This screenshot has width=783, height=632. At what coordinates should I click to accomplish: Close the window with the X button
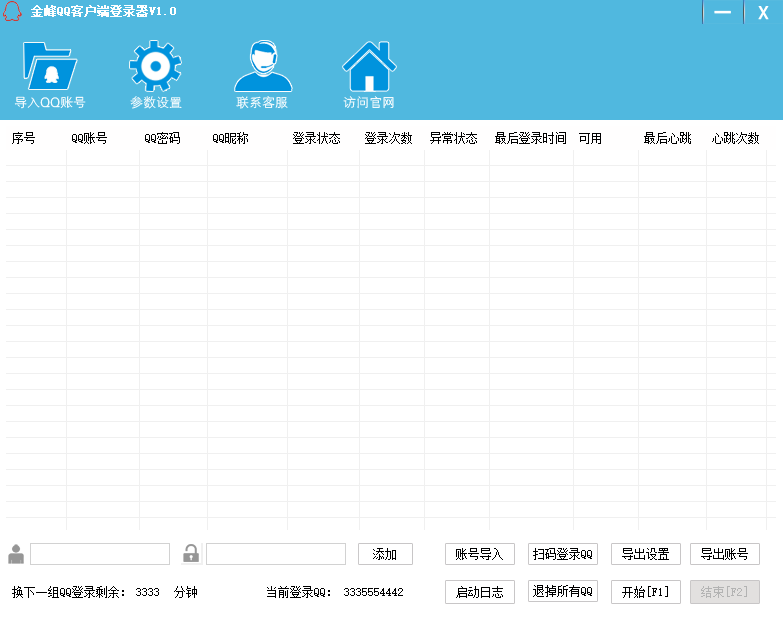click(763, 12)
